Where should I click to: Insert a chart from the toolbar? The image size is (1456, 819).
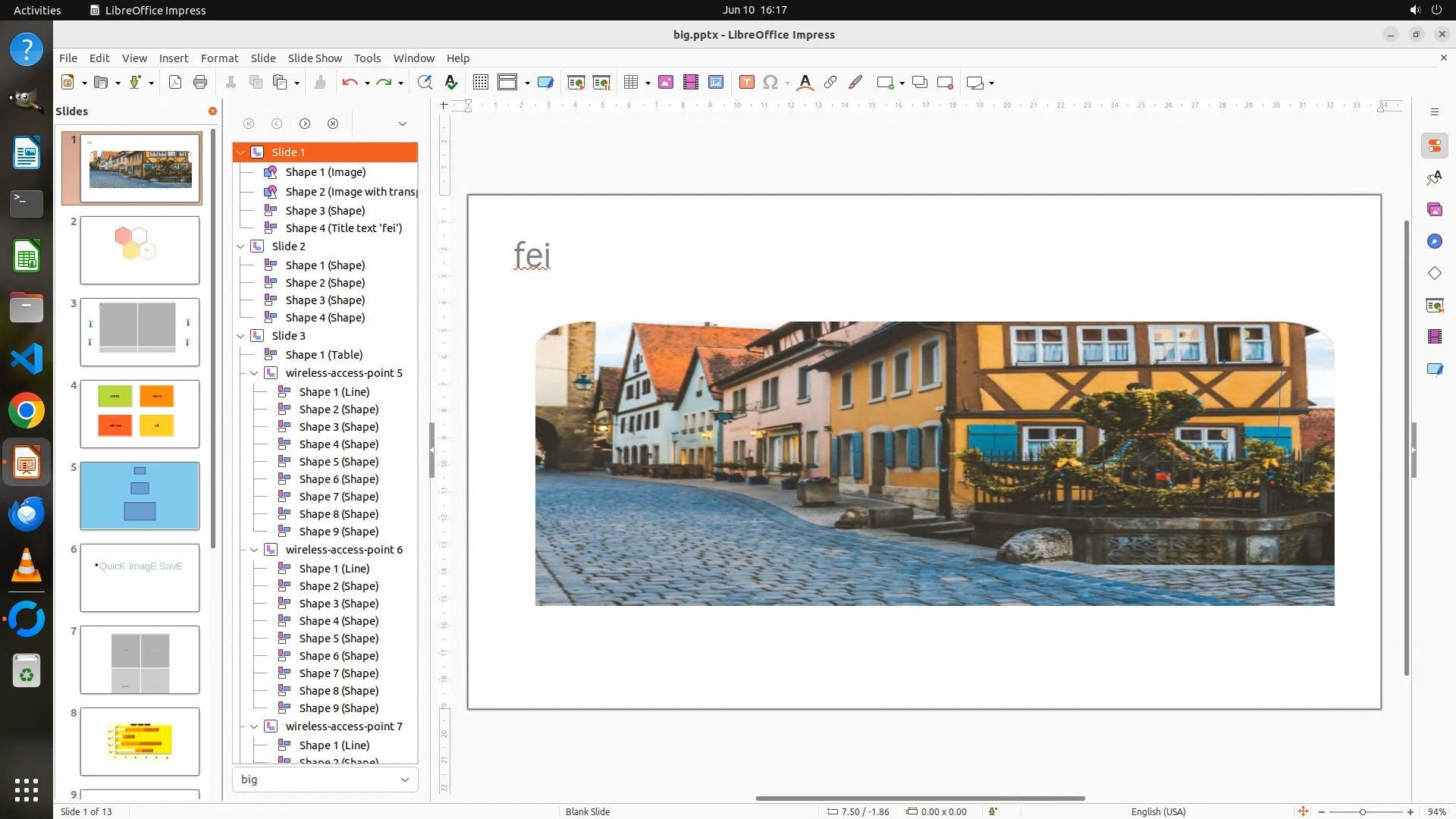(715, 83)
